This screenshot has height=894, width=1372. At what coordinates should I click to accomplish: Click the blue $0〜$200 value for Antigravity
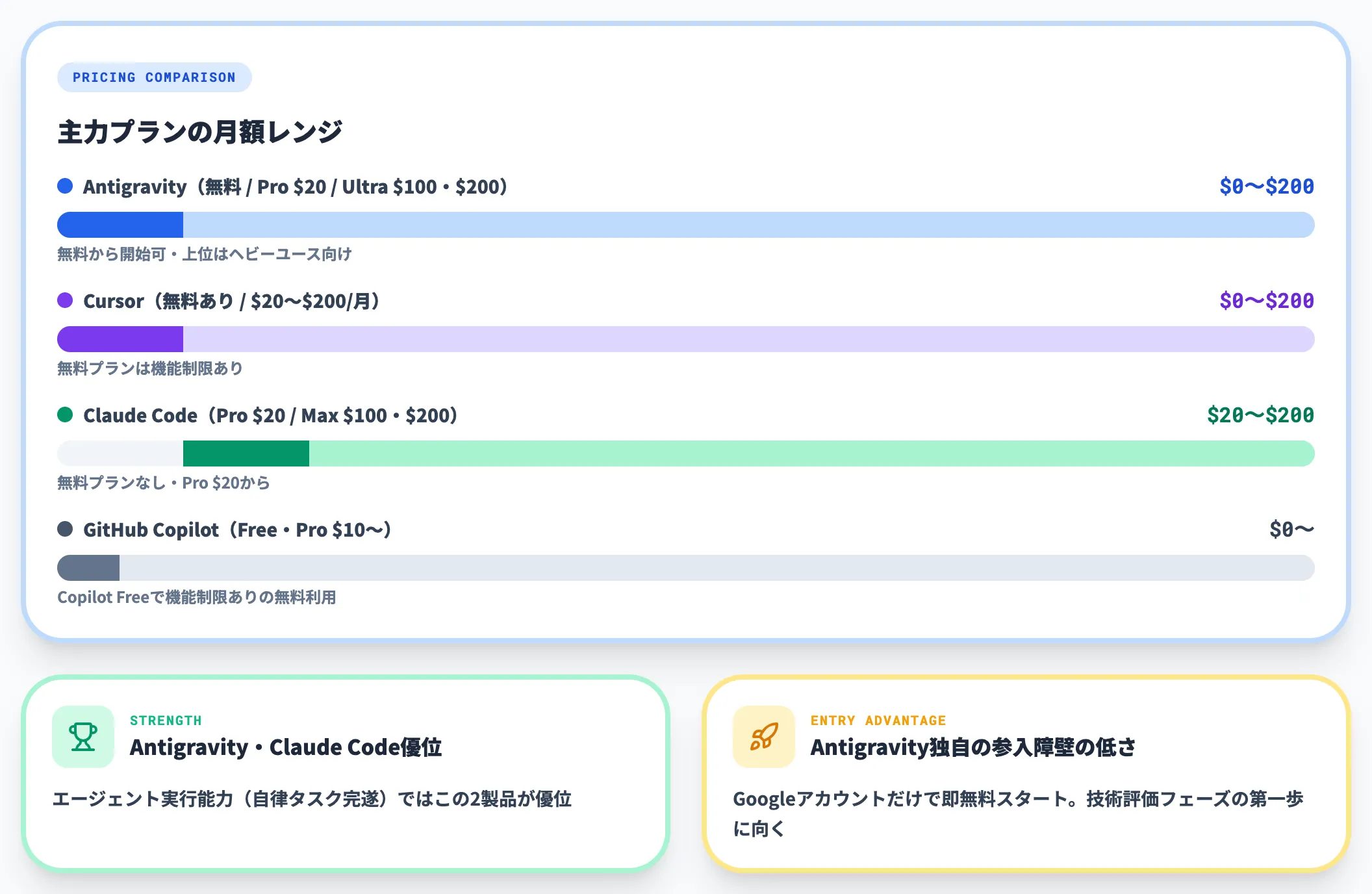(x=1267, y=186)
